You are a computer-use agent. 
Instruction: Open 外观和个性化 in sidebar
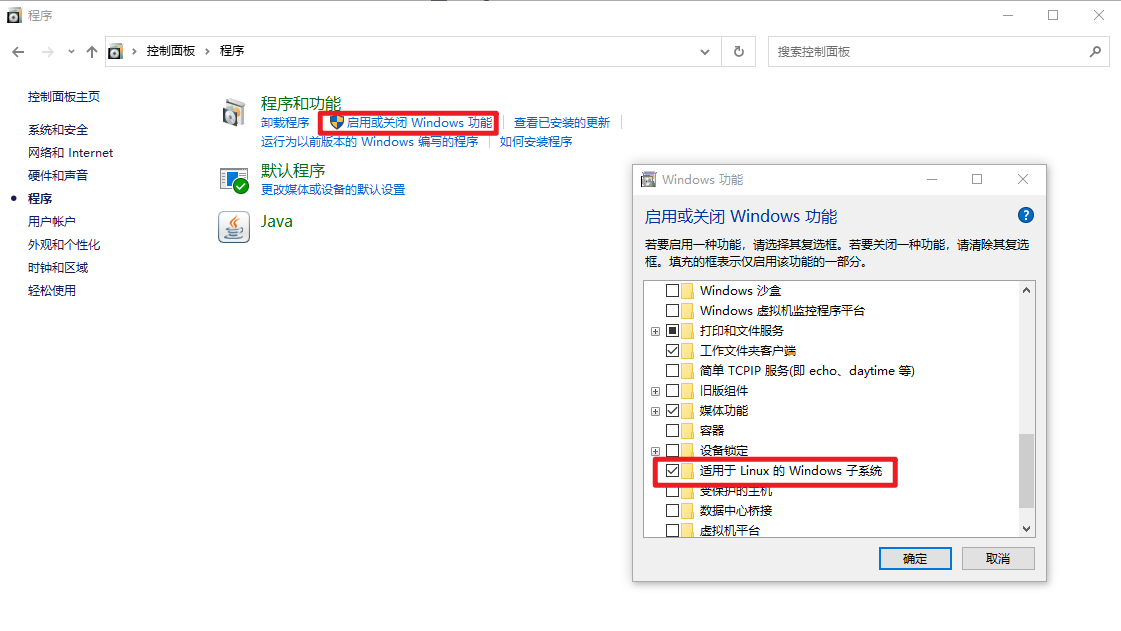[64, 244]
